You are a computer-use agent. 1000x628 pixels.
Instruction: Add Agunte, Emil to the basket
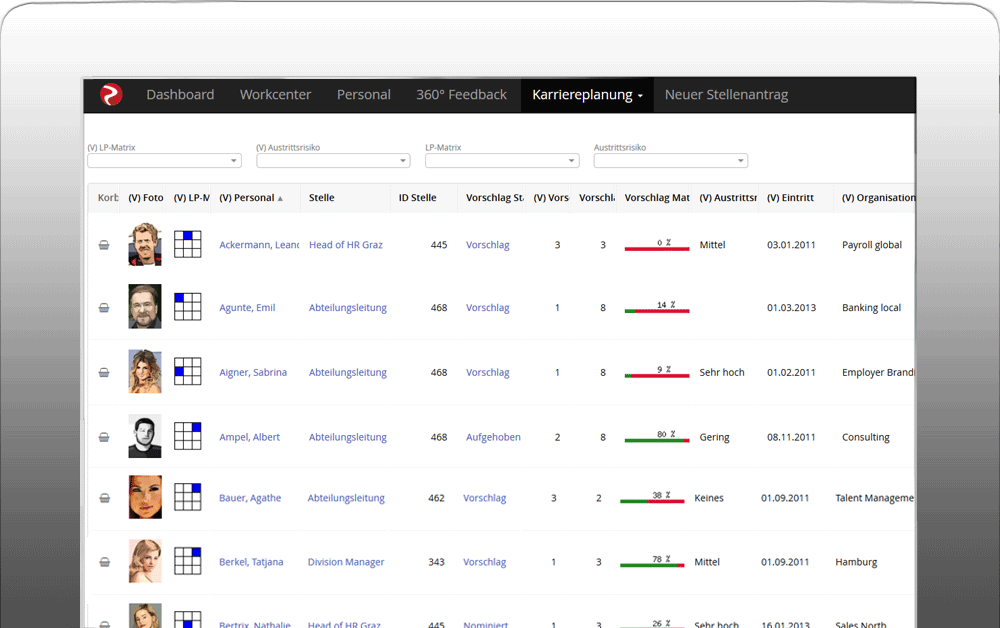click(x=104, y=308)
